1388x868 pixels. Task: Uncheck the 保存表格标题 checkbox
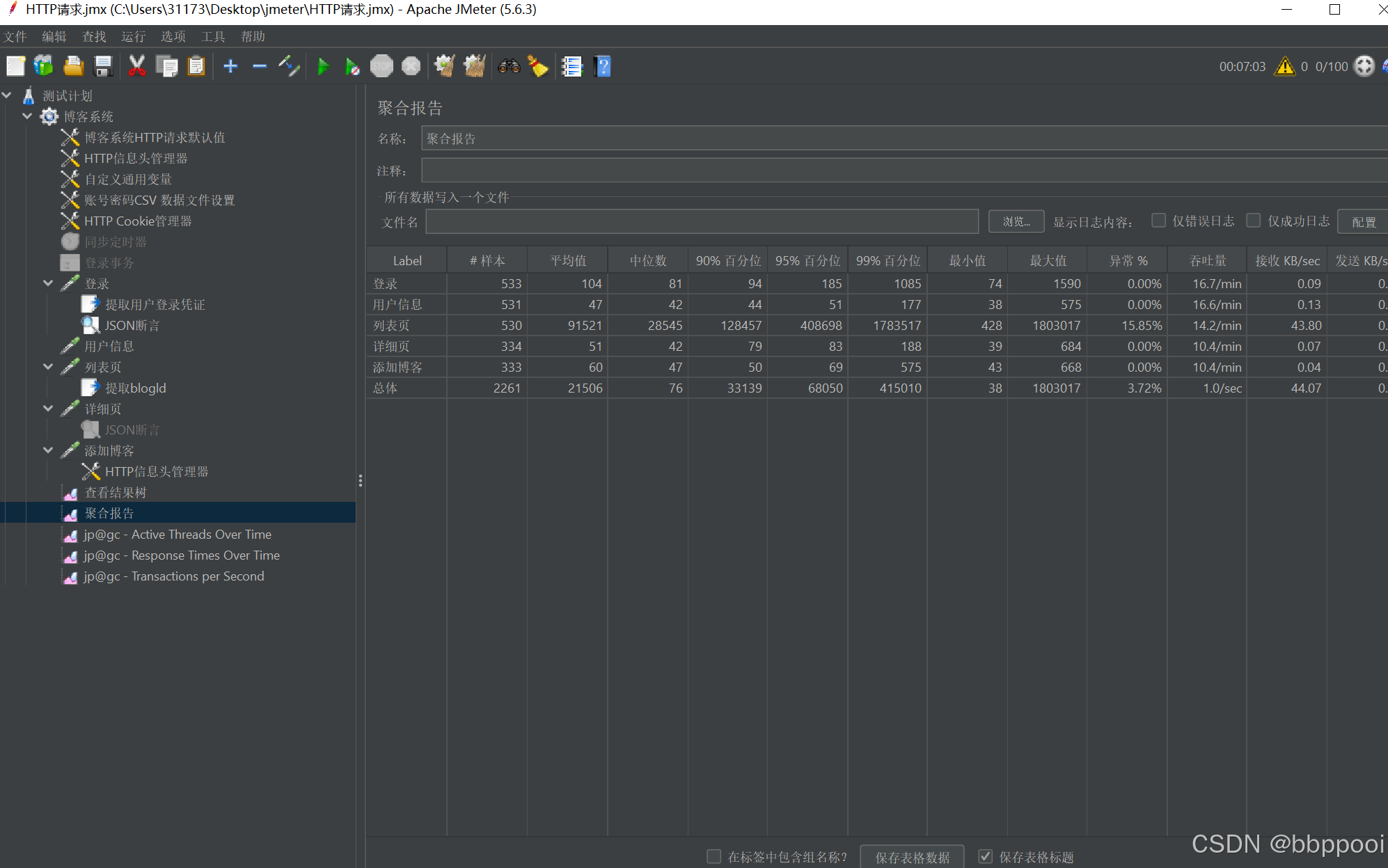point(985,857)
